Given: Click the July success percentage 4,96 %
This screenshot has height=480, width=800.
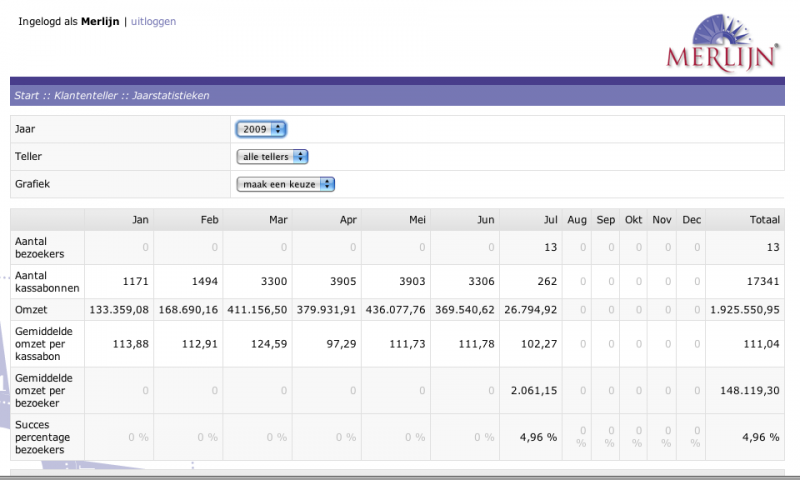Looking at the screenshot, I should coord(539,437).
